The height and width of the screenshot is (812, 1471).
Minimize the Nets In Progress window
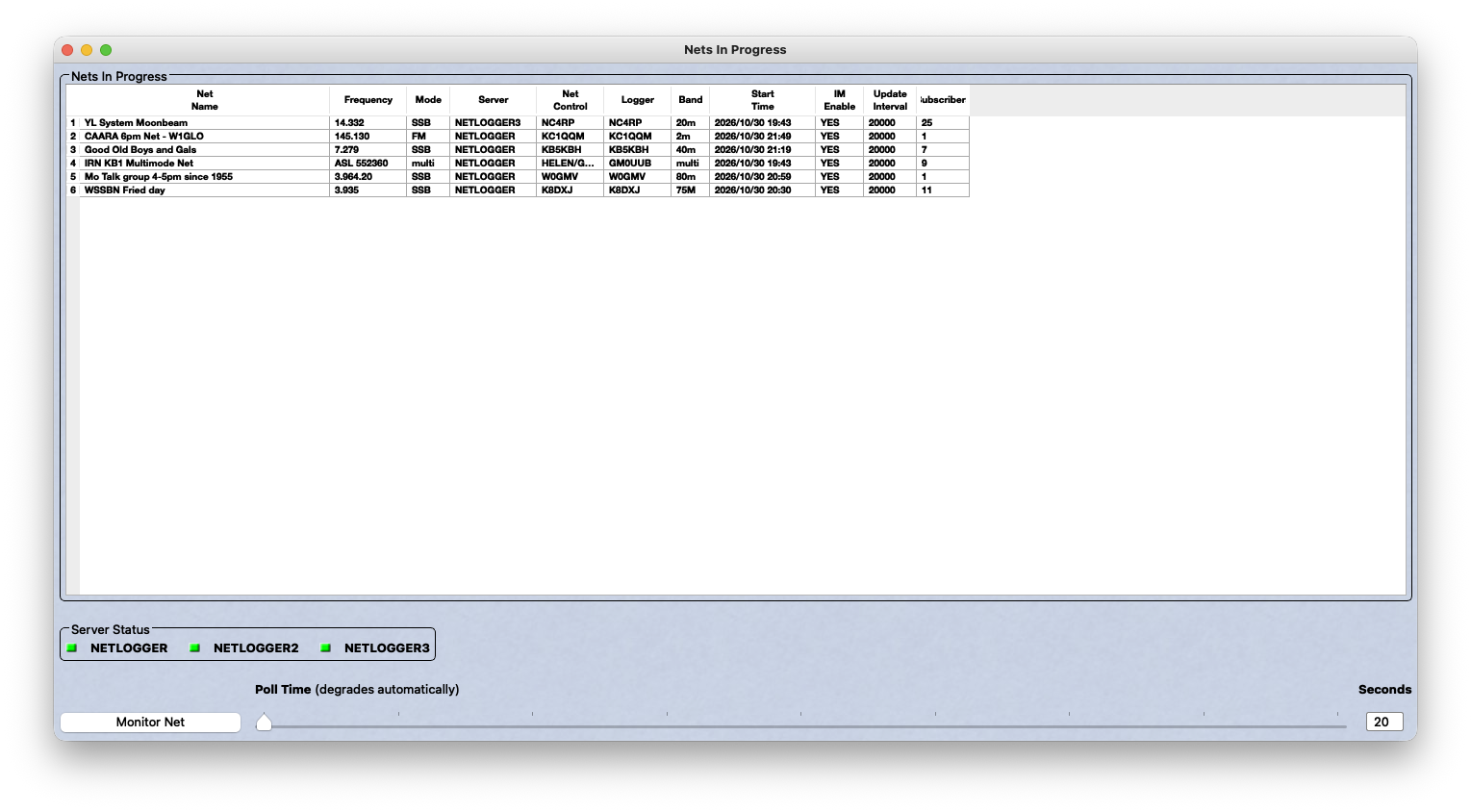(87, 50)
